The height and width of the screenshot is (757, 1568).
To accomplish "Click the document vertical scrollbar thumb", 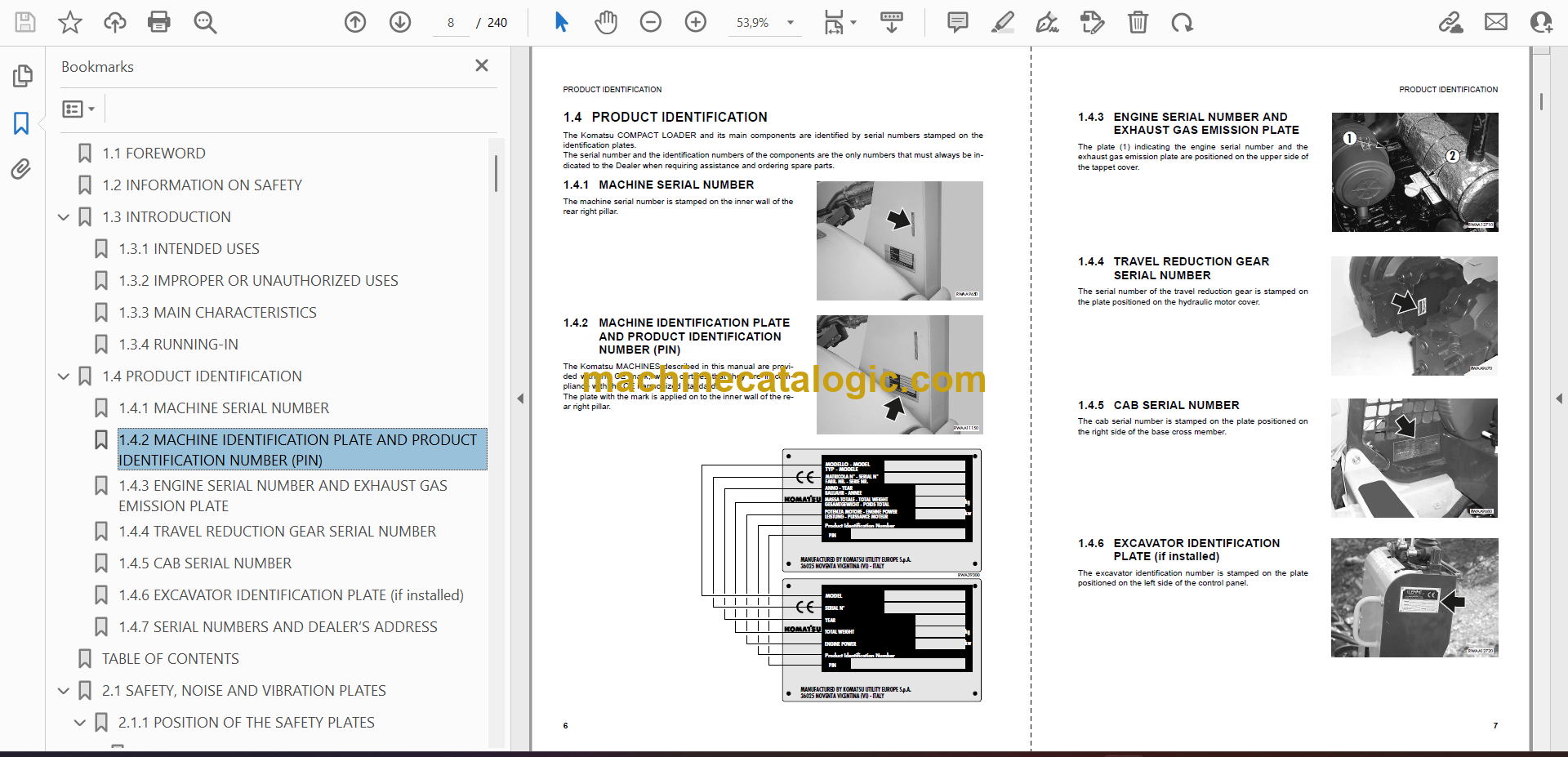I will 1541,101.
